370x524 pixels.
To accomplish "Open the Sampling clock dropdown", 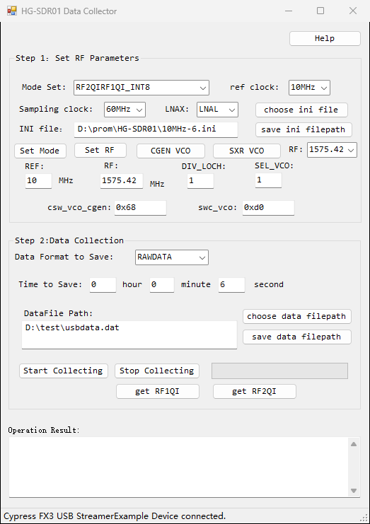I will (x=125, y=110).
